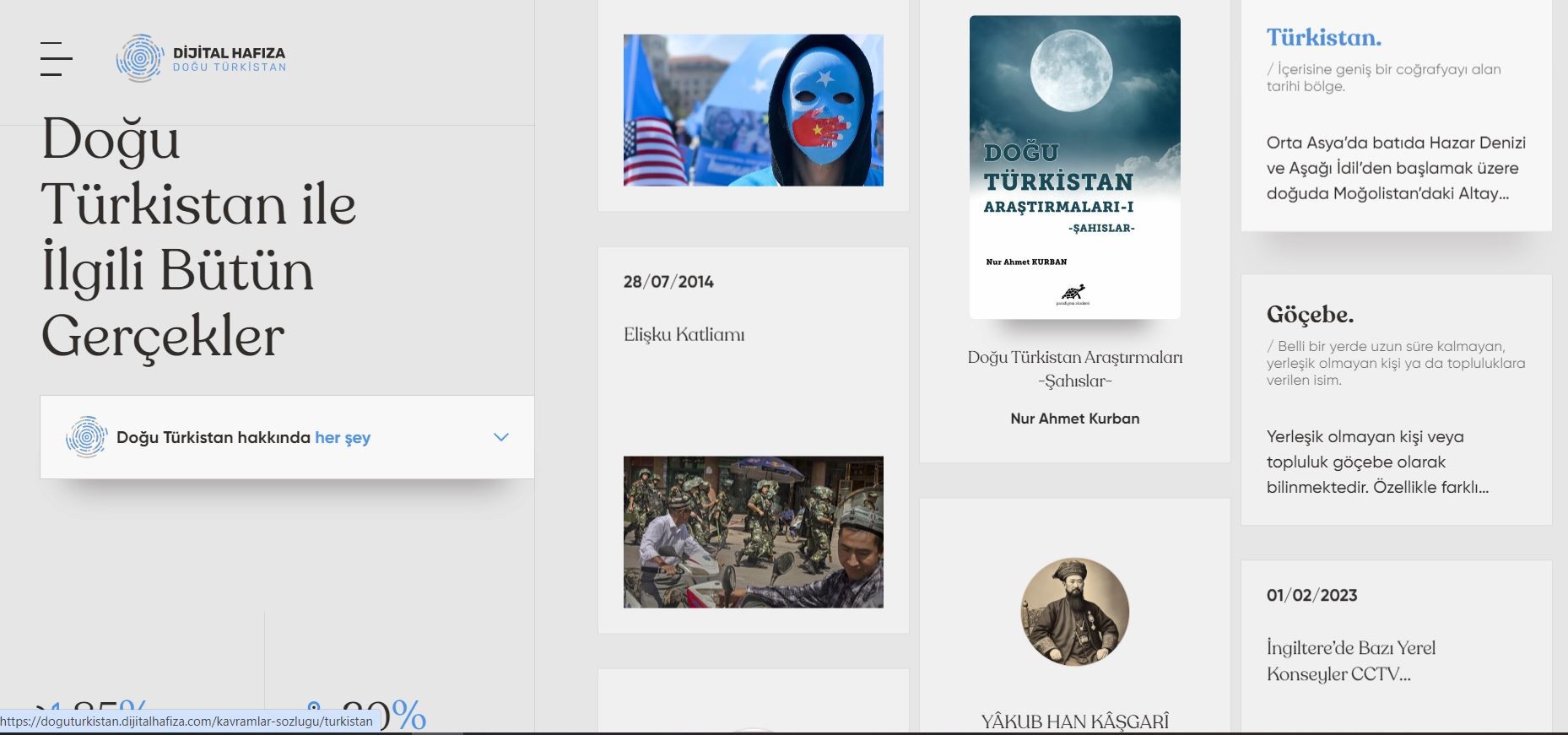The width and height of the screenshot is (1568, 735).
Task: Expand the filter dropdown using the chevron arrow
Action: click(501, 437)
